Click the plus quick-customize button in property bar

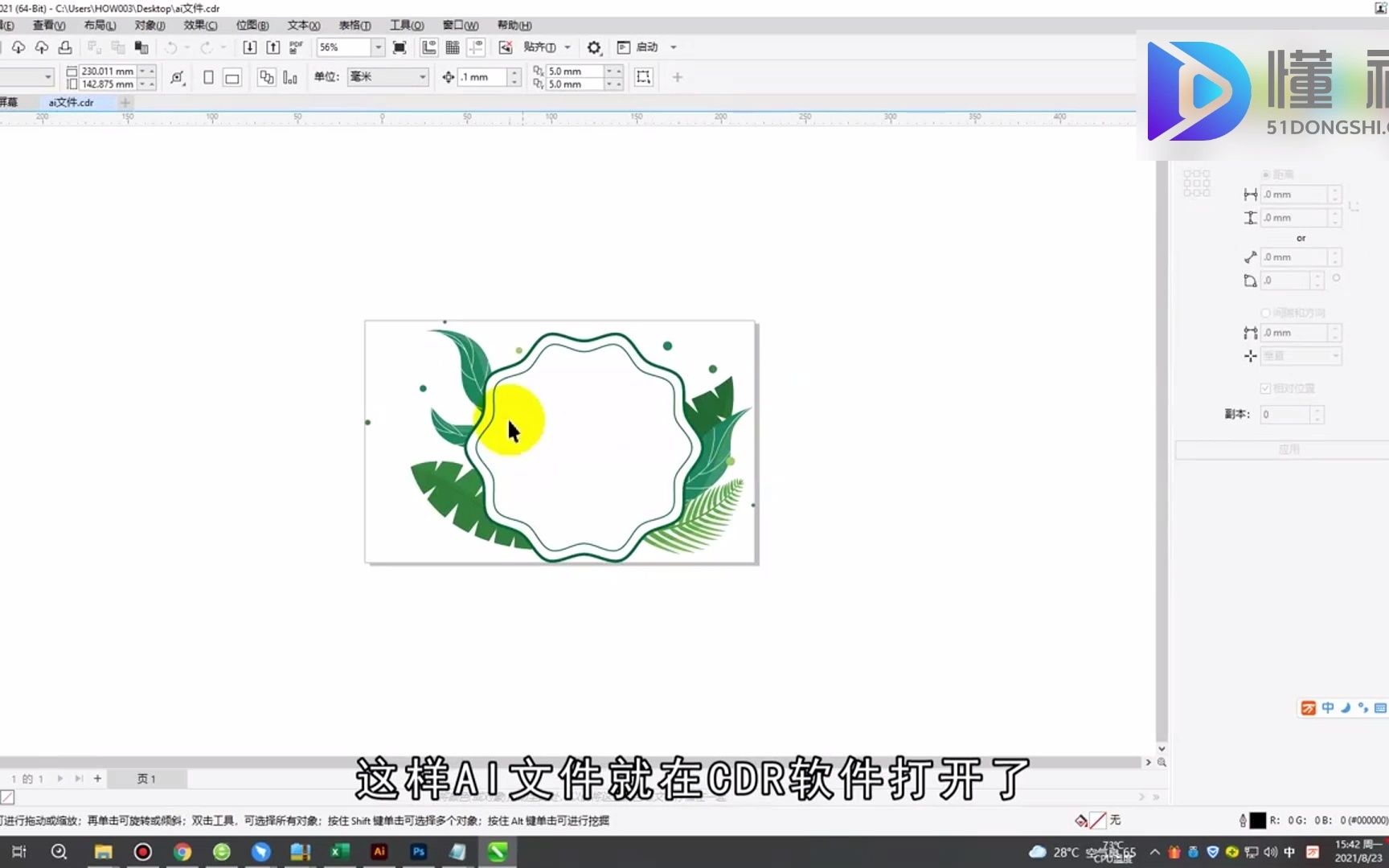[678, 77]
